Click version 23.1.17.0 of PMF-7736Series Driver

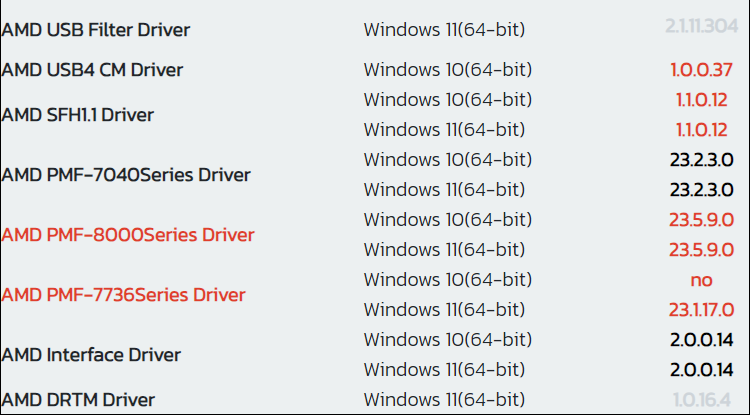[x=701, y=310]
